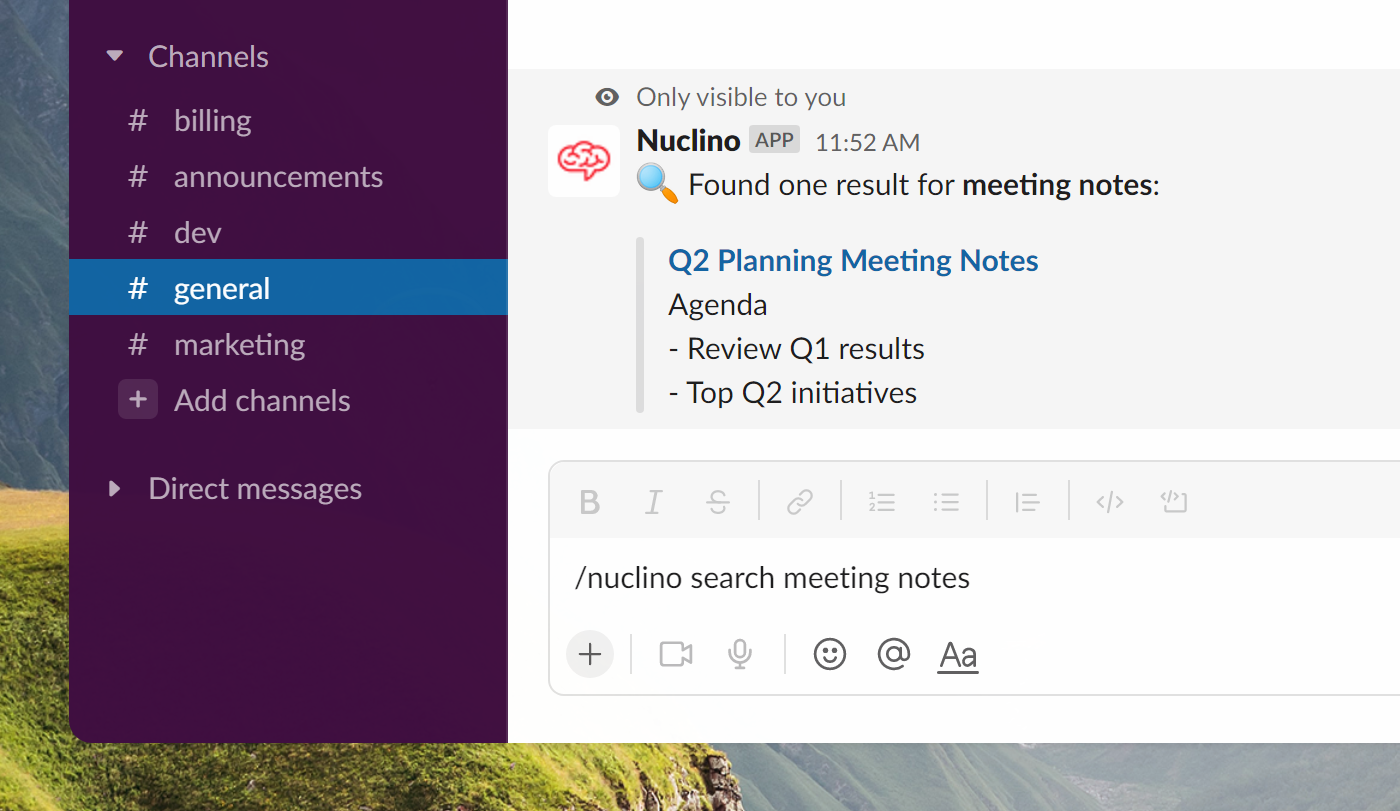
Task: Click the hash icon next to marketing
Action: [138, 344]
